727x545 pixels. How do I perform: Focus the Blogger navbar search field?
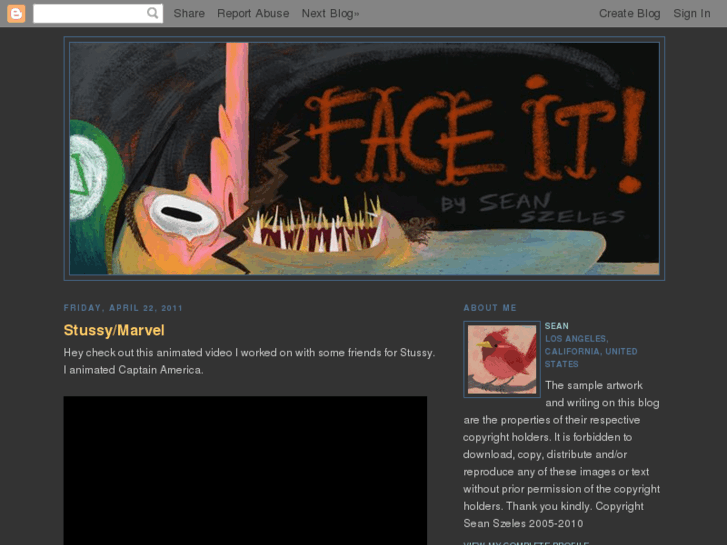click(x=98, y=13)
